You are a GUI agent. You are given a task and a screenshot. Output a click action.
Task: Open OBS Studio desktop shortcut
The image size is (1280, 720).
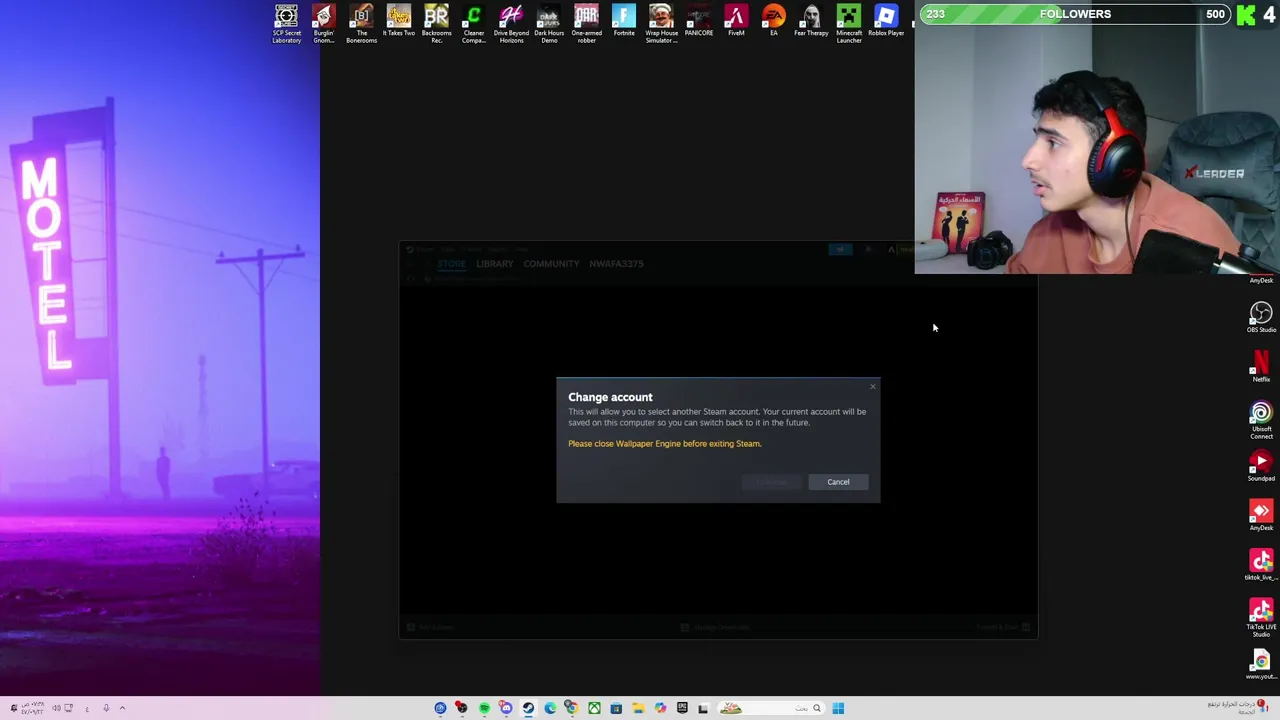(x=1261, y=318)
